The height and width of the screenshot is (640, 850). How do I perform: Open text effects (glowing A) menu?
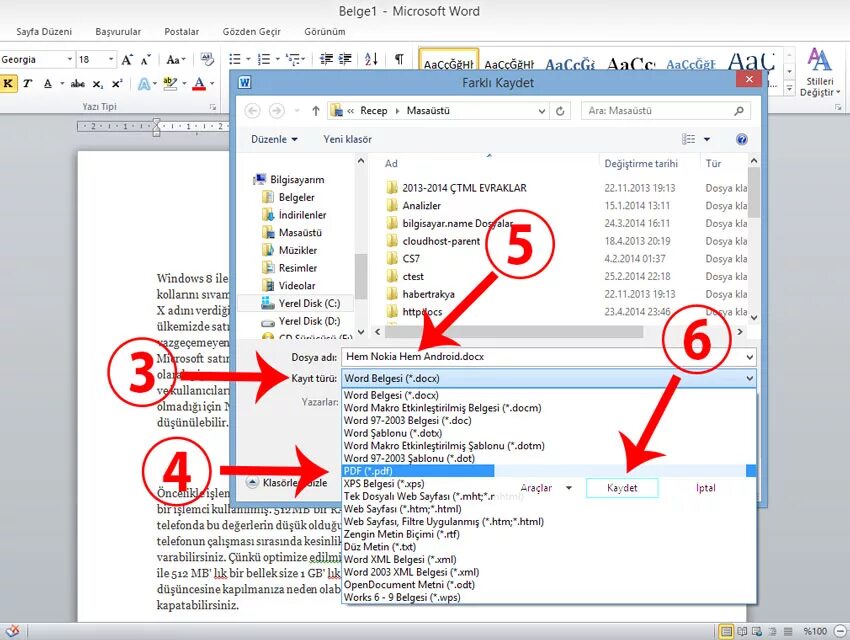[145, 84]
